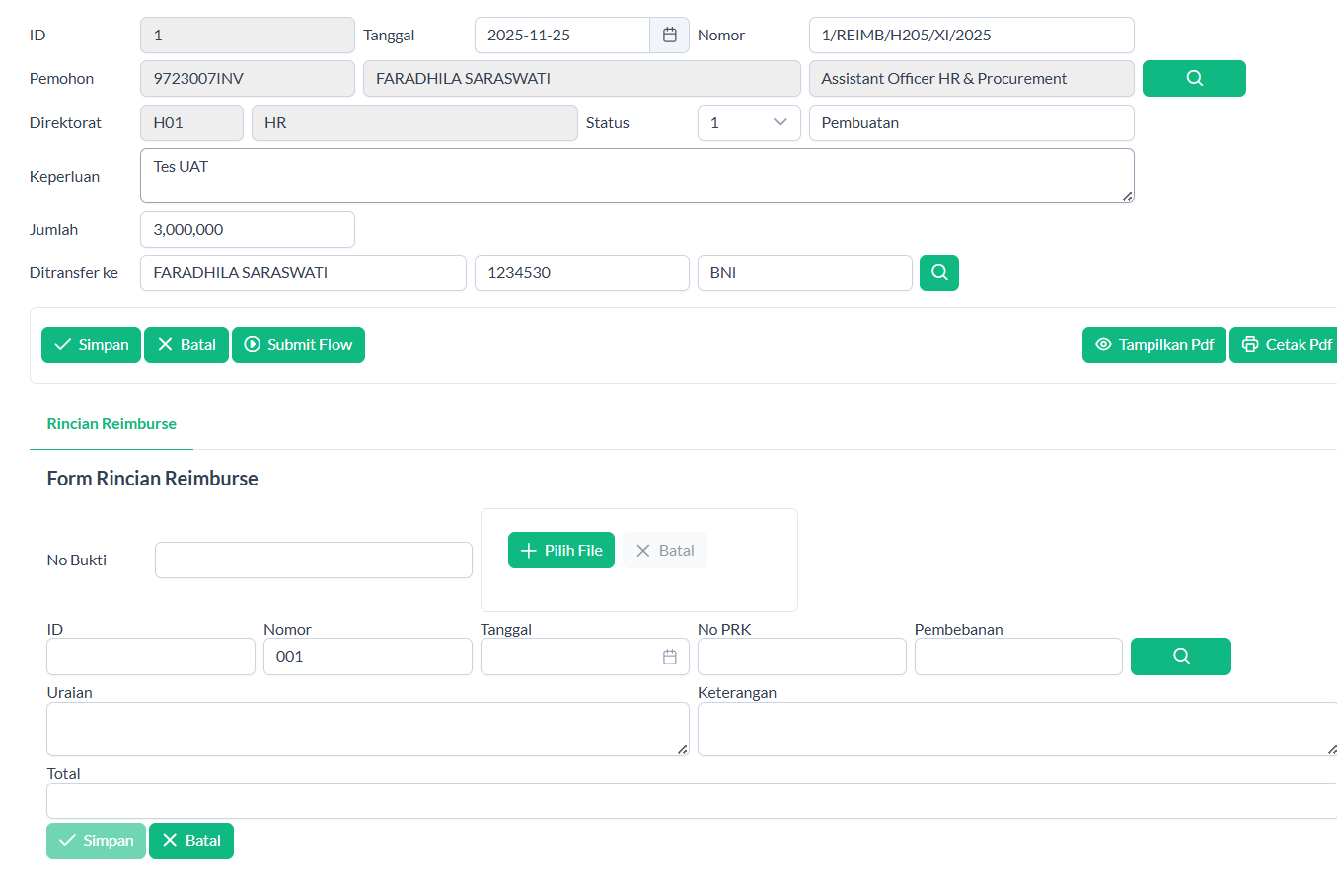Switch to Rincian Reimburse tab
The image size is (1337, 896).
pyautogui.click(x=111, y=424)
